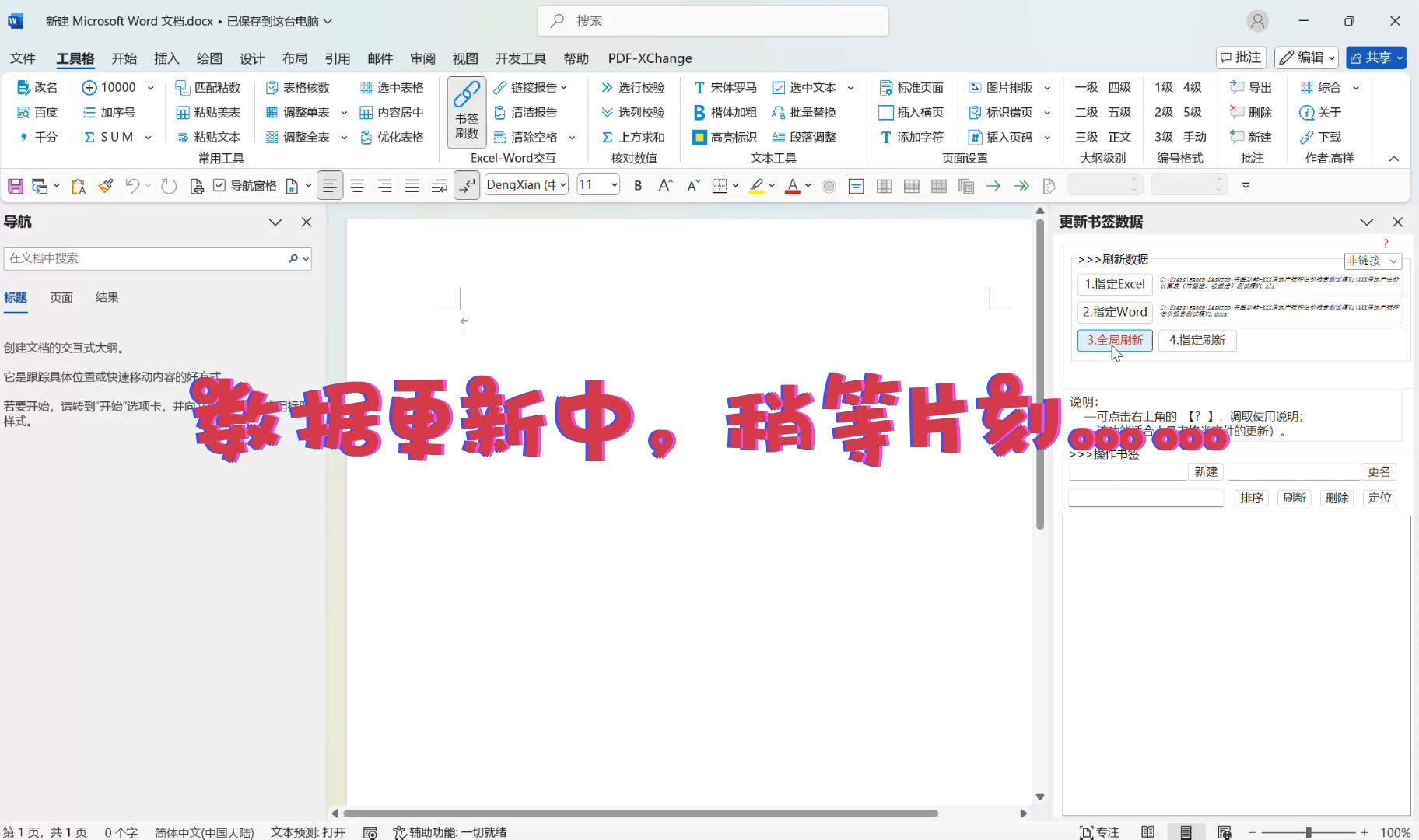Click 高亮标识 highlight marker tool

coord(725,137)
